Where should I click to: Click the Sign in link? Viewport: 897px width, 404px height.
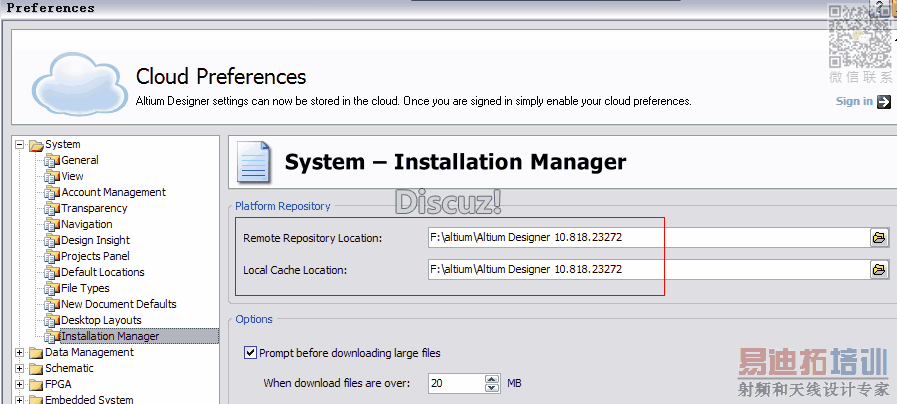coord(854,101)
